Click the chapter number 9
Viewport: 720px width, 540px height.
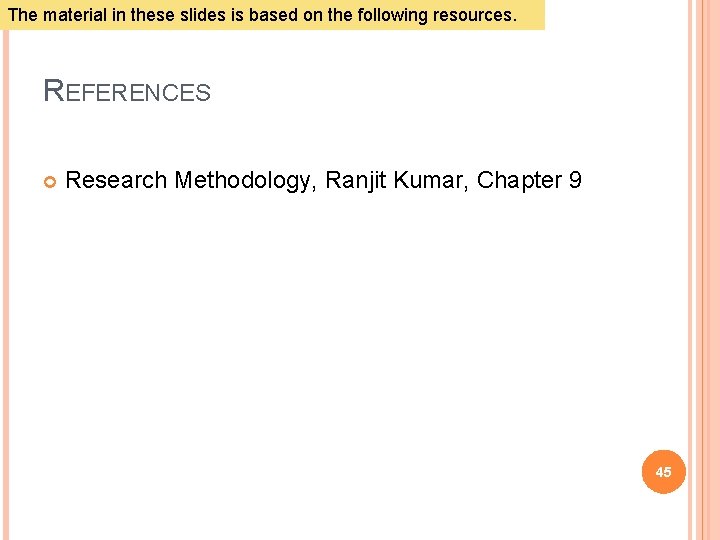tap(574, 180)
